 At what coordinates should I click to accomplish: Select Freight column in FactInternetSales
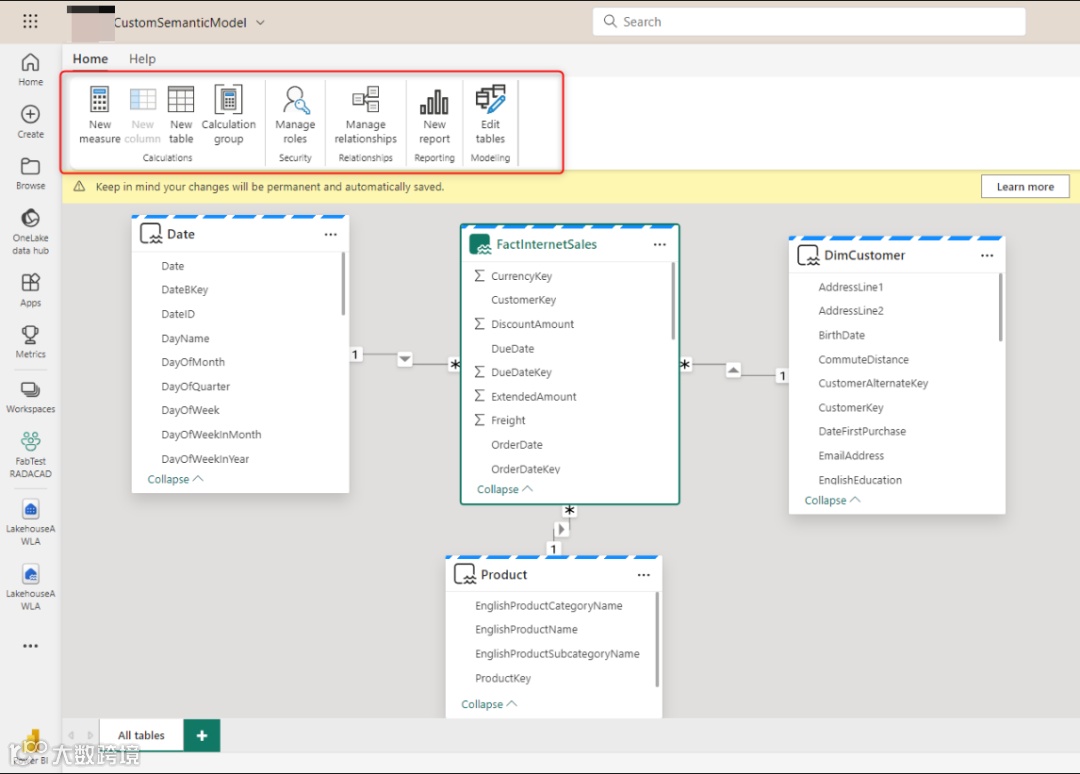pos(508,421)
